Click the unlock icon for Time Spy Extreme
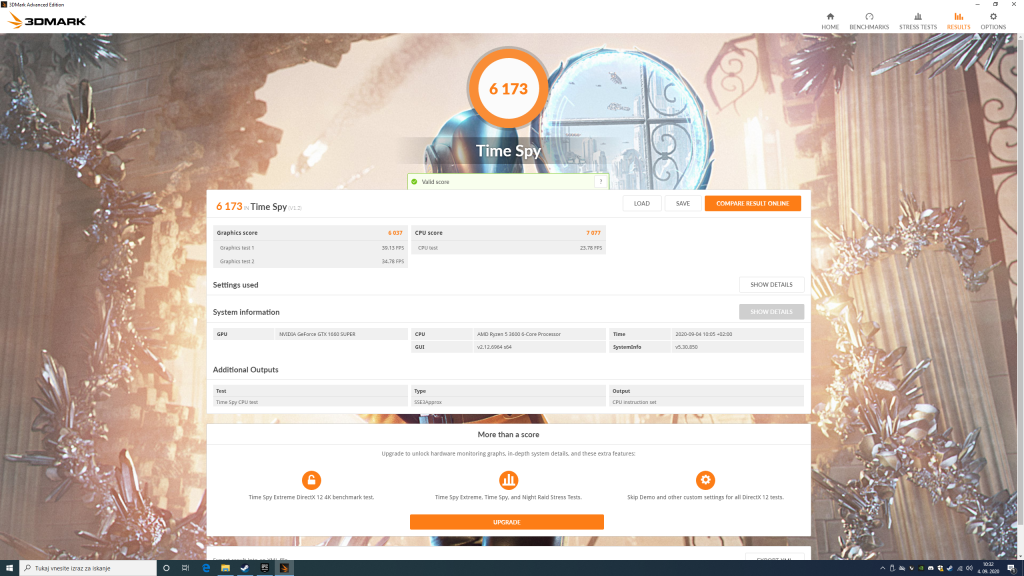 coord(312,480)
